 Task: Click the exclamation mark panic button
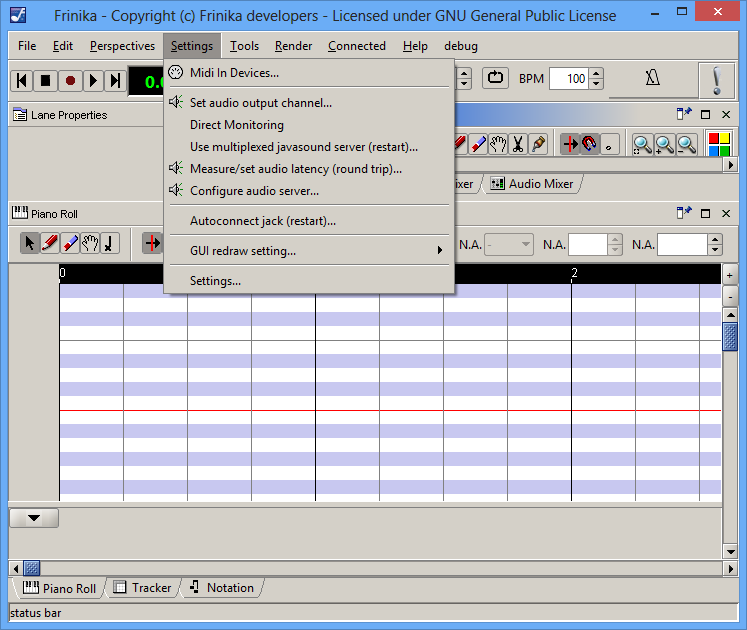(716, 79)
